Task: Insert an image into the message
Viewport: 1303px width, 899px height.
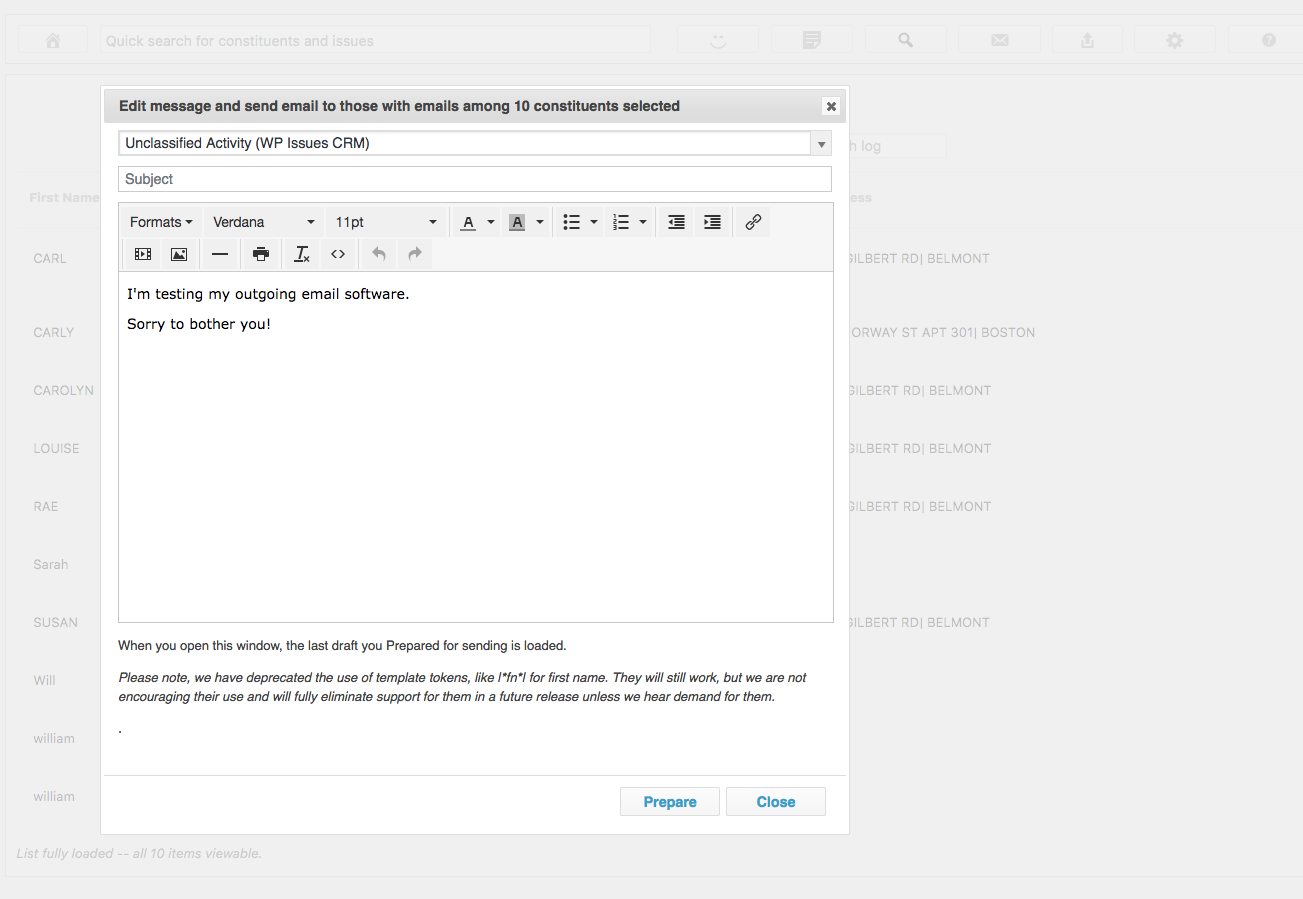Action: (x=179, y=254)
